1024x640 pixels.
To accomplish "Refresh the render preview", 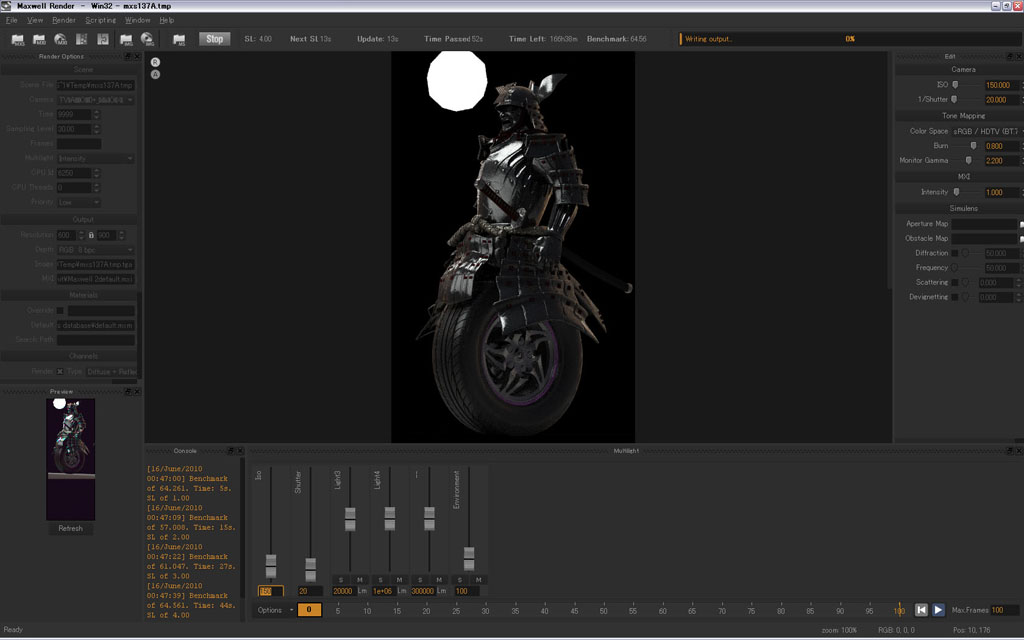I will [70, 528].
